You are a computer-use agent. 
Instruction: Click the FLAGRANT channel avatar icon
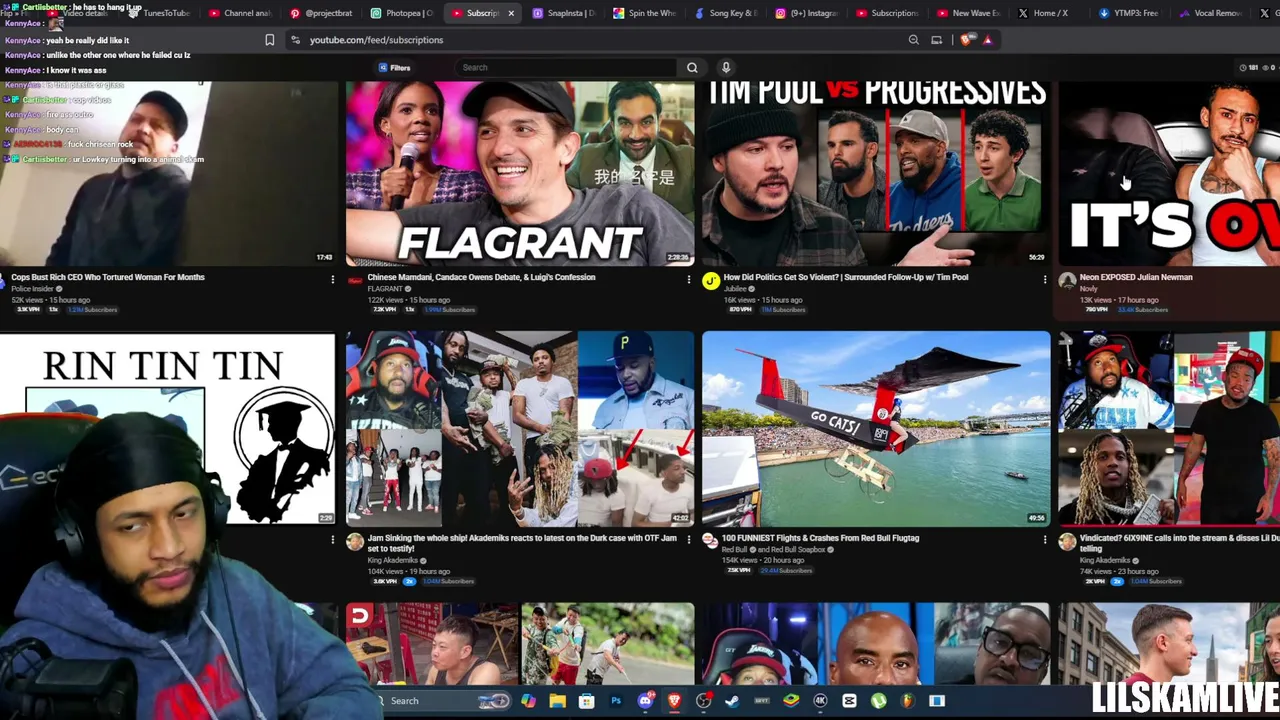[355, 281]
